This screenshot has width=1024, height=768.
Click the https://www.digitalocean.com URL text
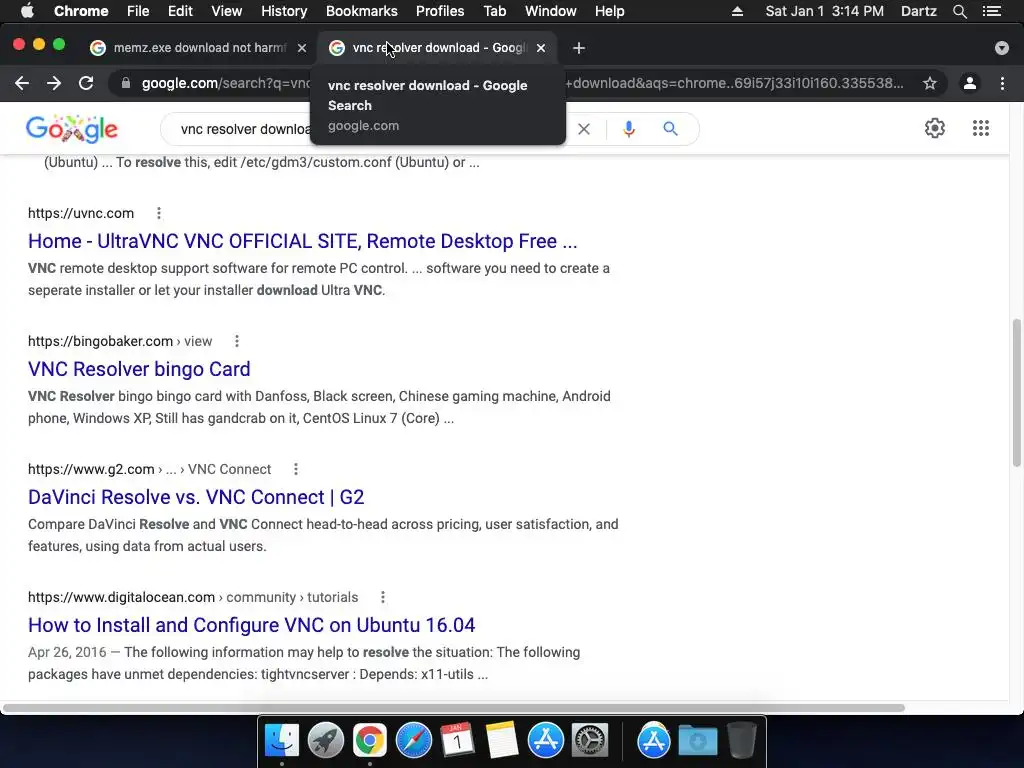(121, 597)
